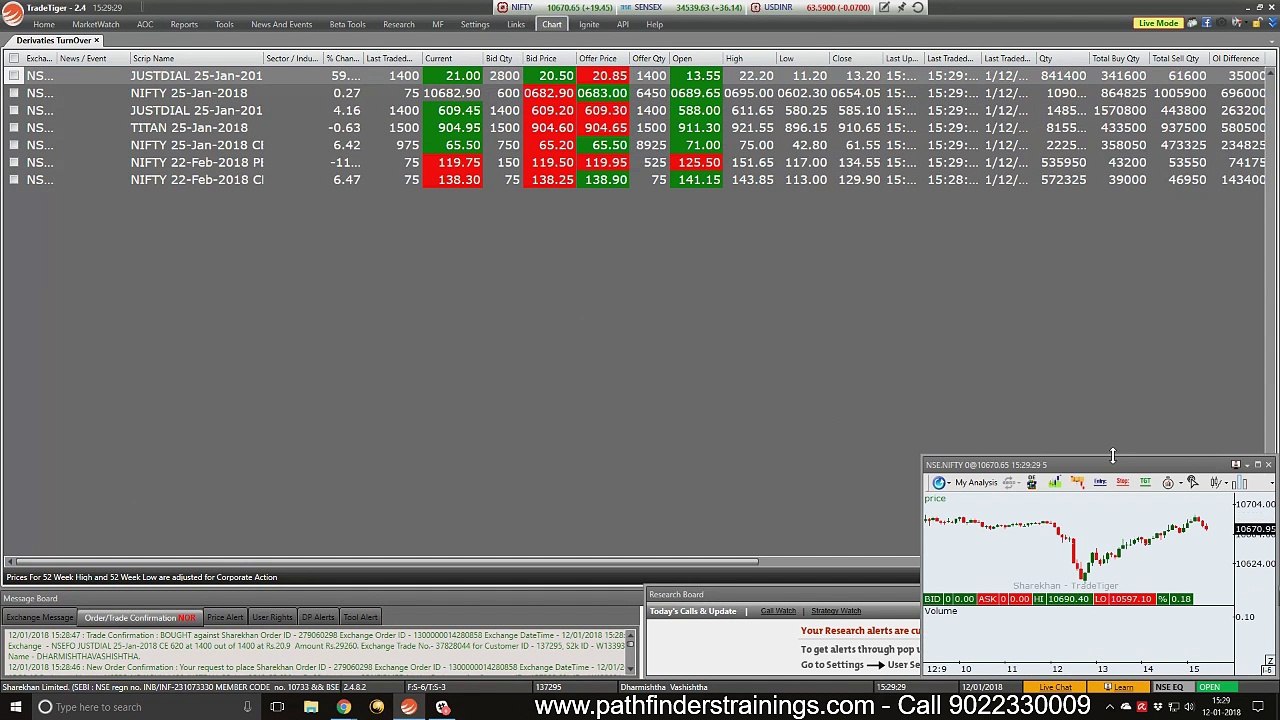The image size is (1280, 720).
Task: Open overflow dropdown at end of chart toolbar
Action: tap(1272, 483)
